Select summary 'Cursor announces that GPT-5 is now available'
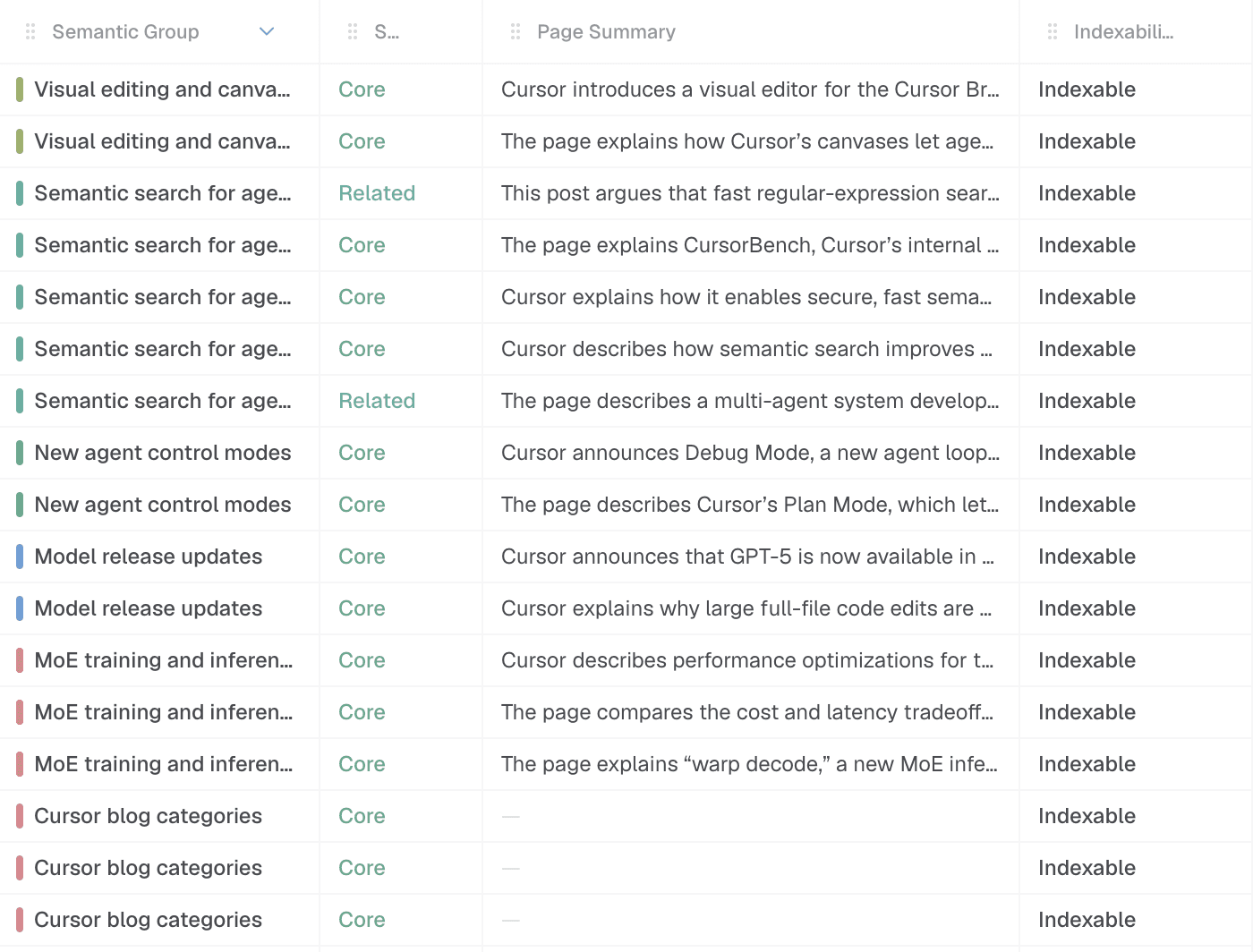Screen dimensions: 1253x952 (x=747, y=557)
